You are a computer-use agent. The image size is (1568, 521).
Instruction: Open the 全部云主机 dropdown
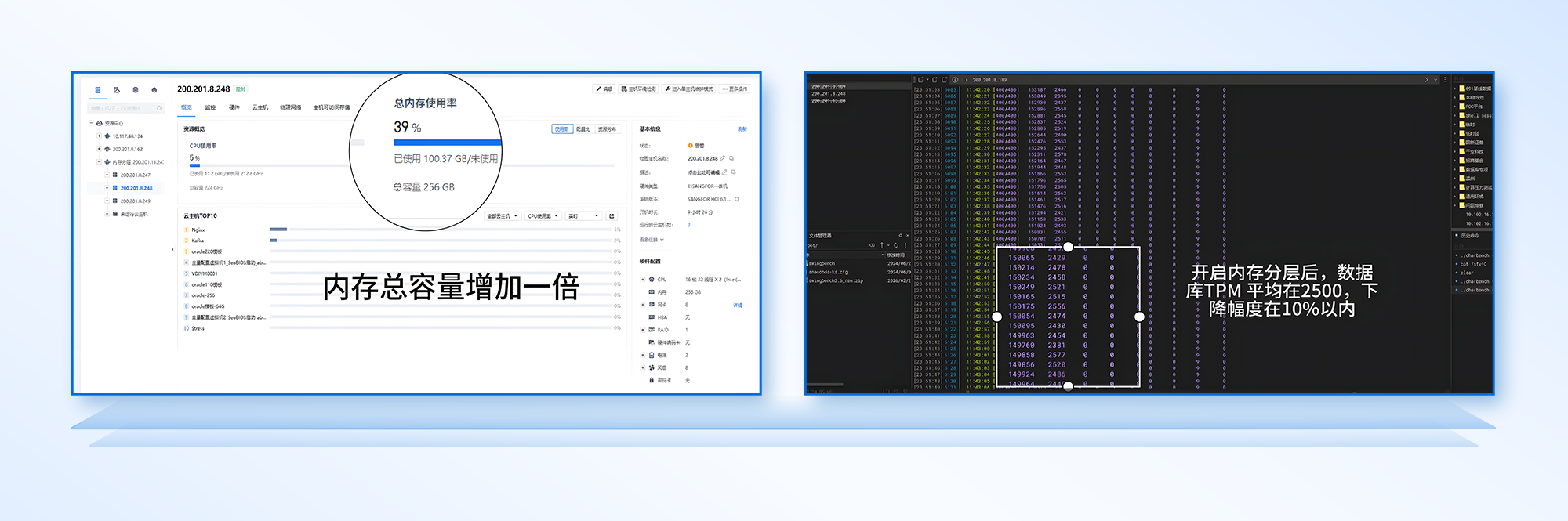coord(503,216)
